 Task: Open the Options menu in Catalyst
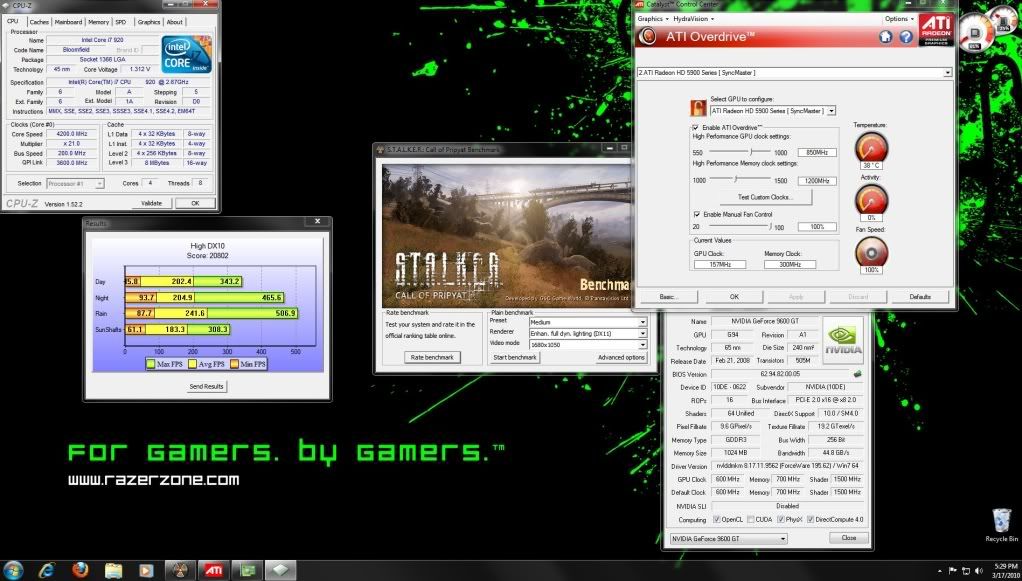(x=899, y=19)
